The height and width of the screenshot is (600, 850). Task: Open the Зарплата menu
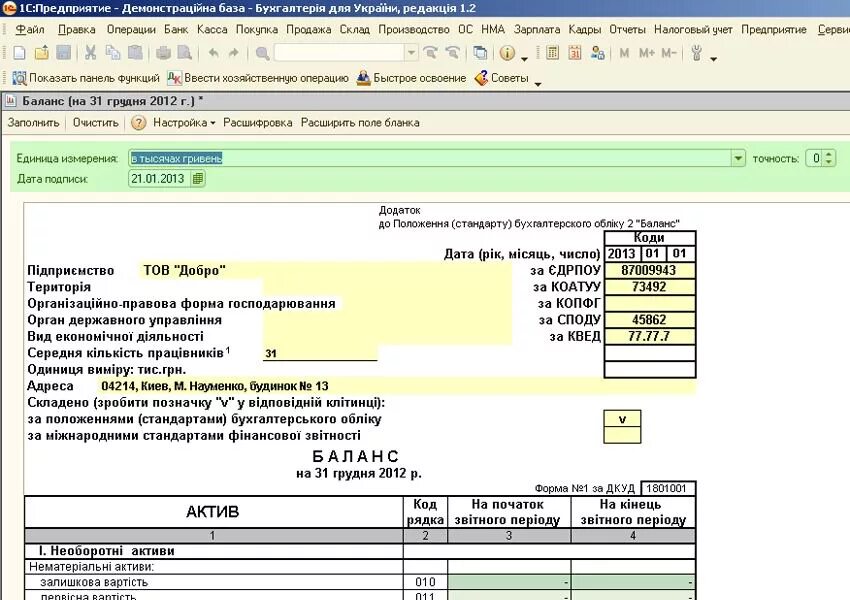537,29
